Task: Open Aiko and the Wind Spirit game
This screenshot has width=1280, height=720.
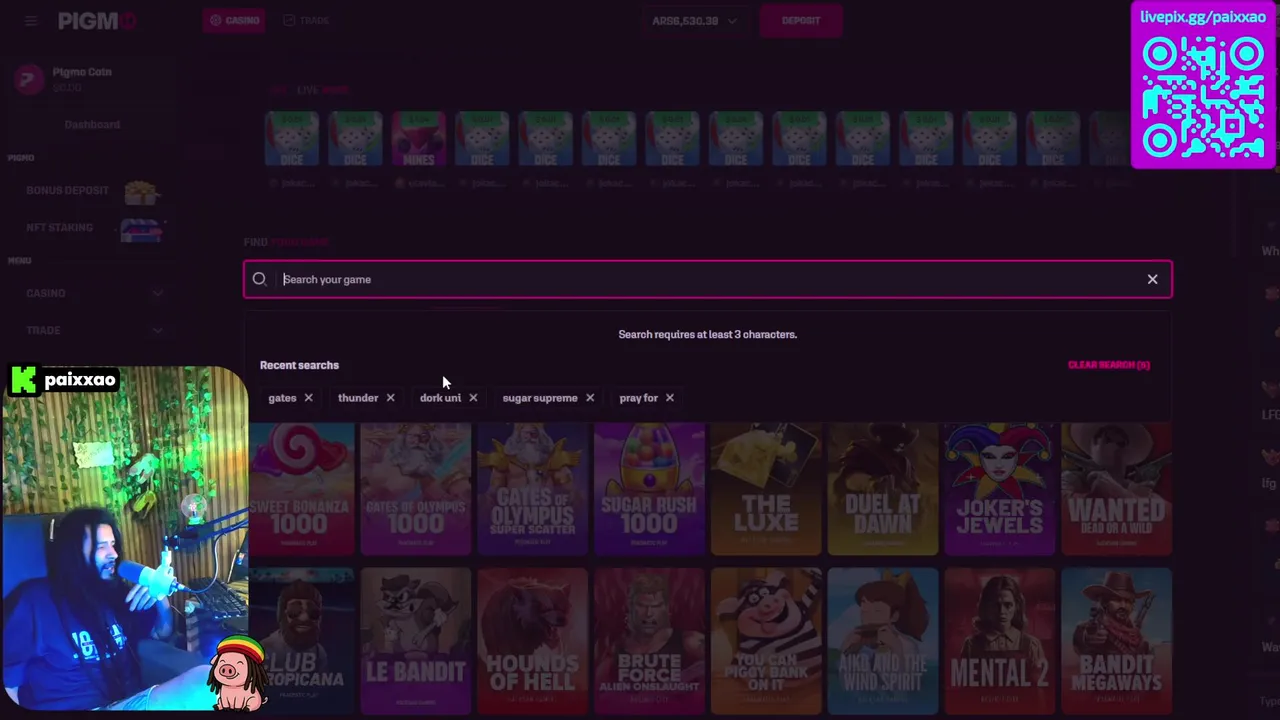Action: click(x=883, y=642)
